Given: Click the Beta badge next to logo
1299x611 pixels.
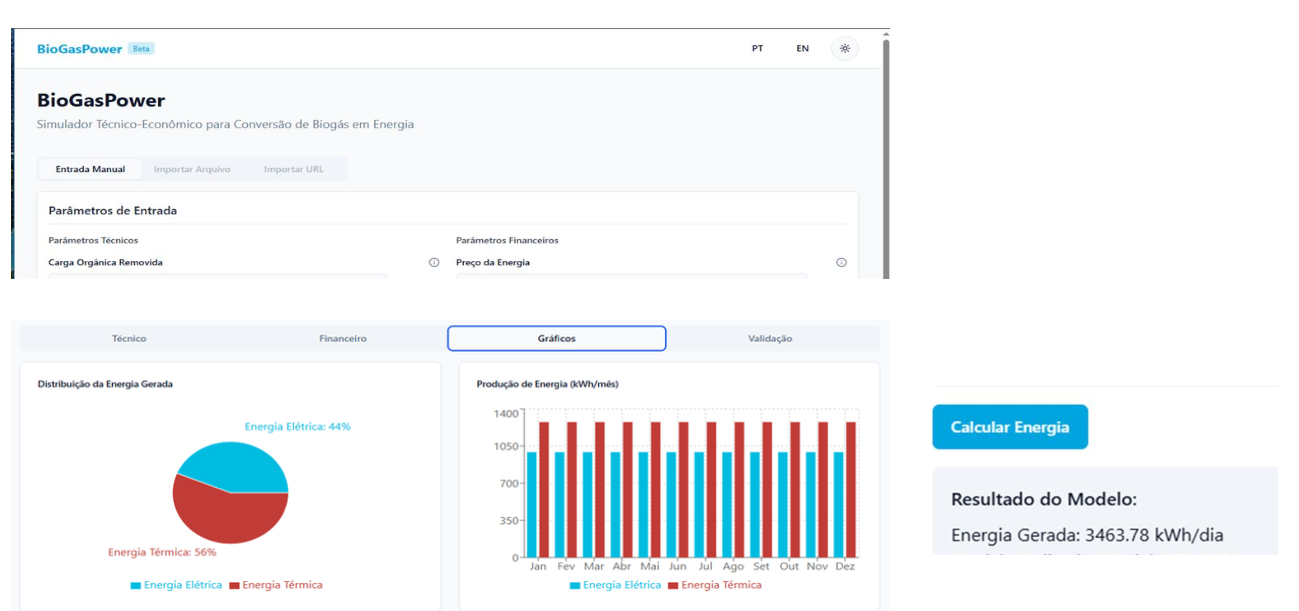Looking at the screenshot, I should coord(141,49).
